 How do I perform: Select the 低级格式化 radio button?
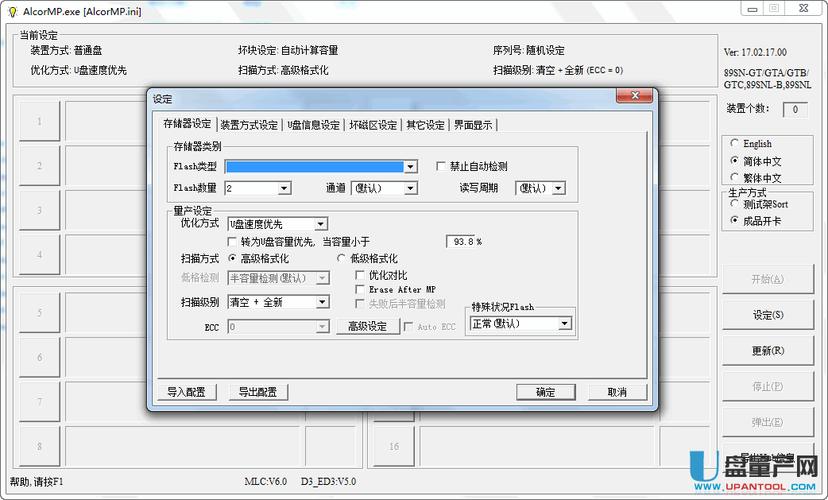point(342,258)
